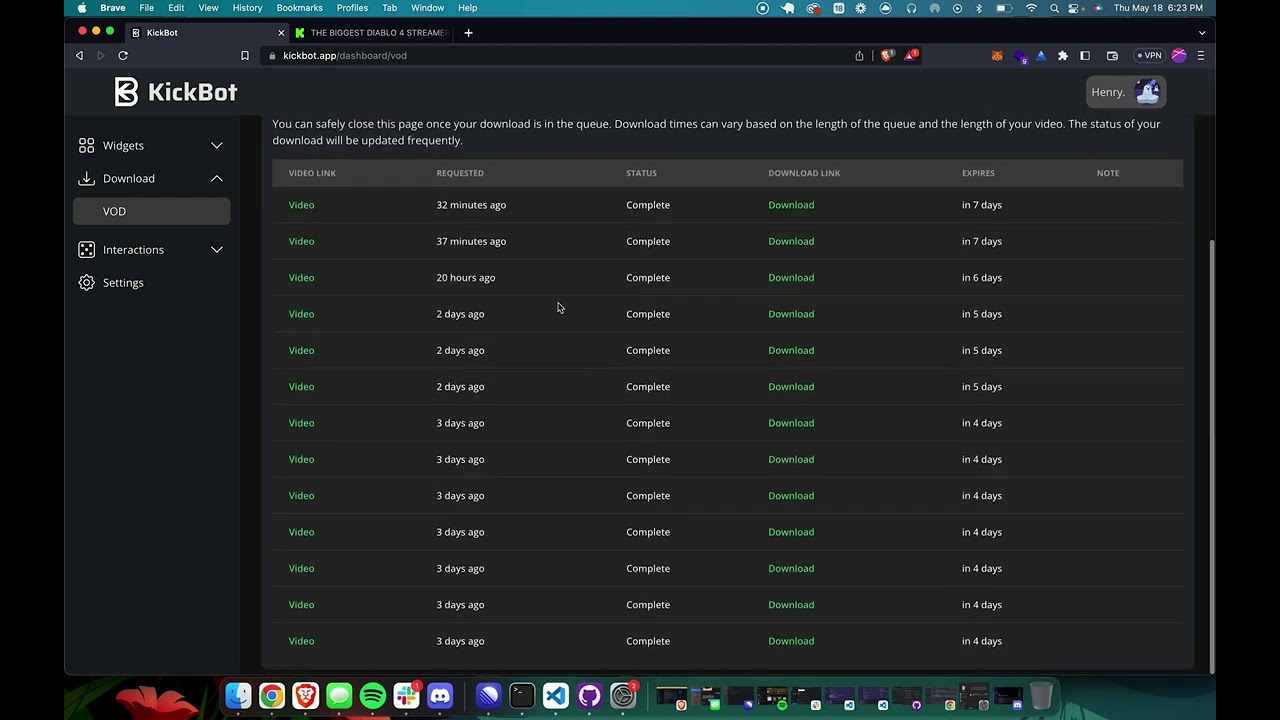The width and height of the screenshot is (1280, 720).
Task: Open Spotify from the dock
Action: (x=373, y=696)
